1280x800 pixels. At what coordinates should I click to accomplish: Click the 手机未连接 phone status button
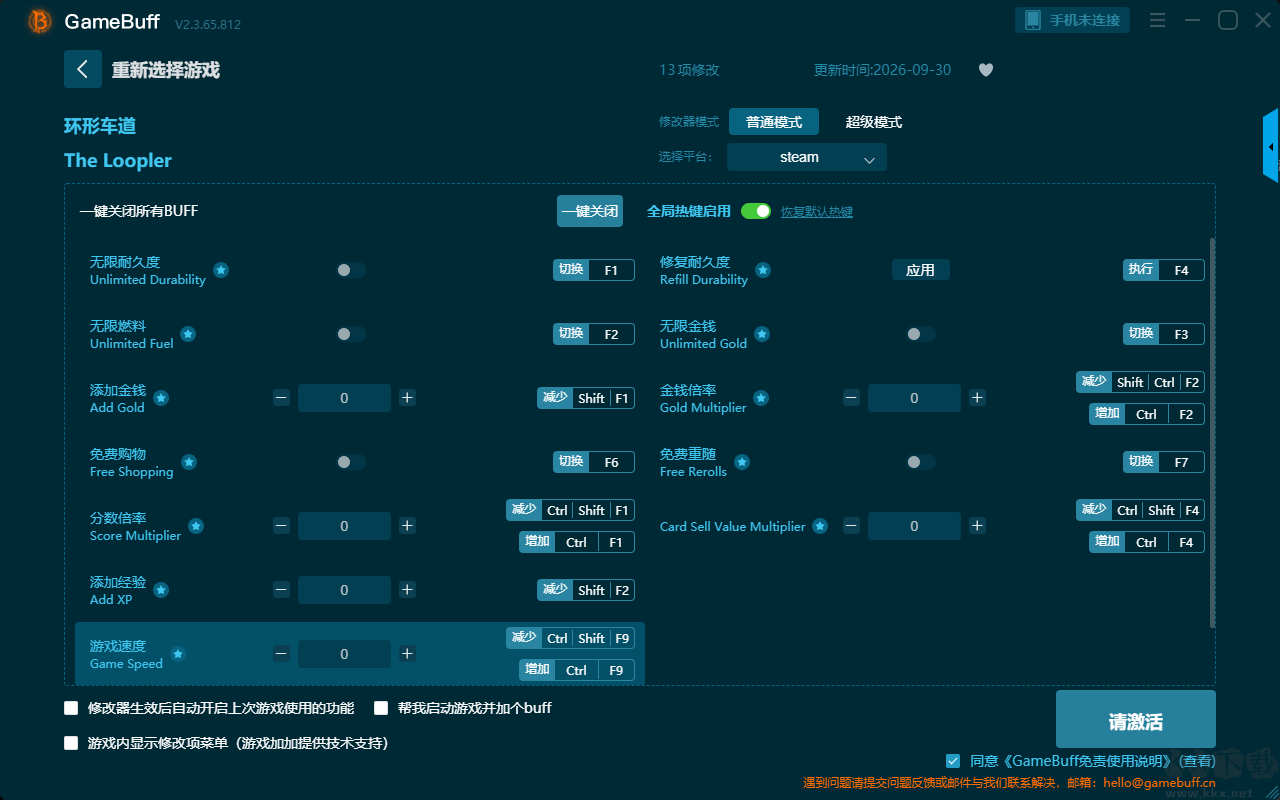point(1073,20)
